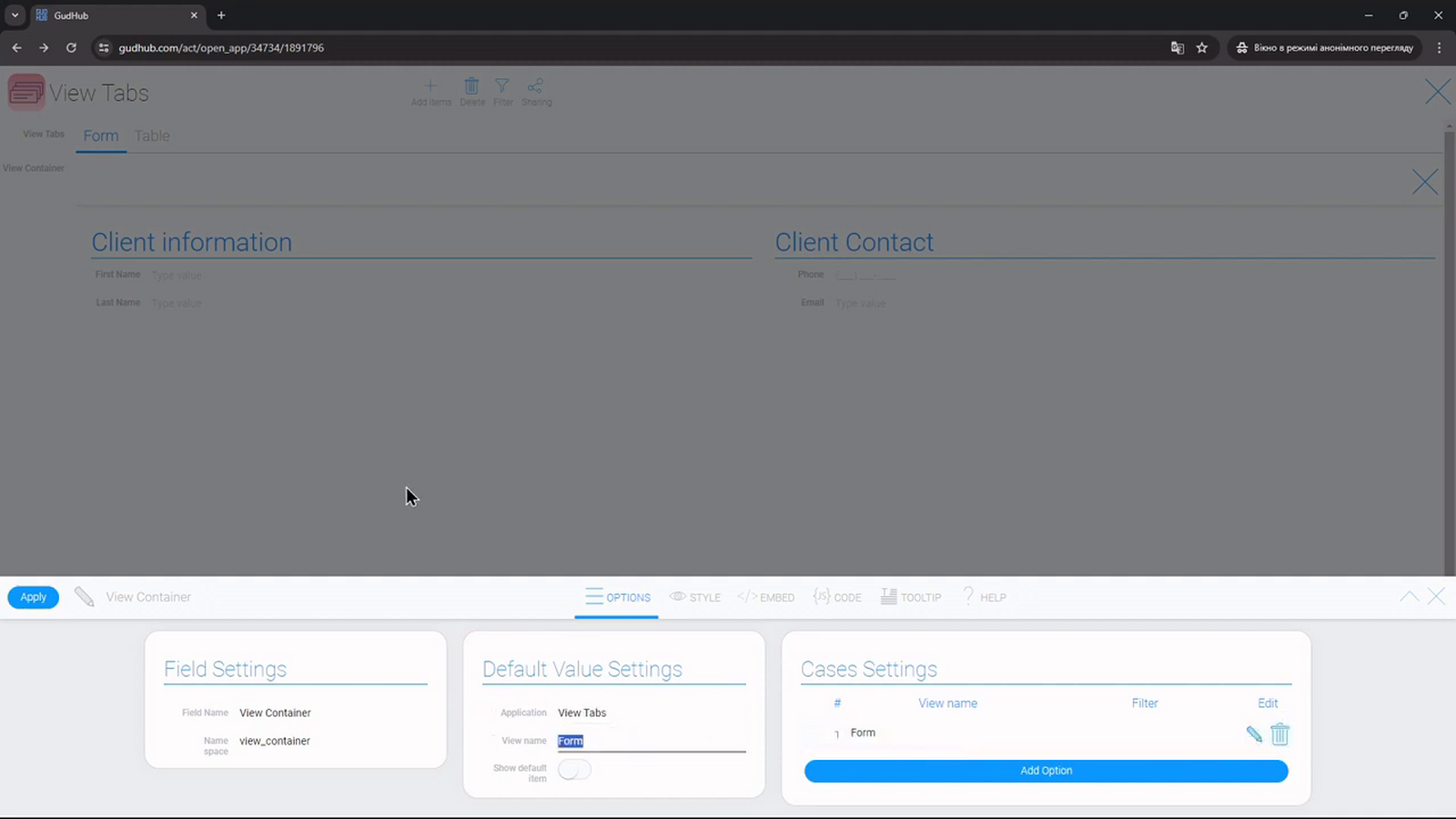Switch to the Table tab
Screen dimensions: 1456x819
click(152, 136)
